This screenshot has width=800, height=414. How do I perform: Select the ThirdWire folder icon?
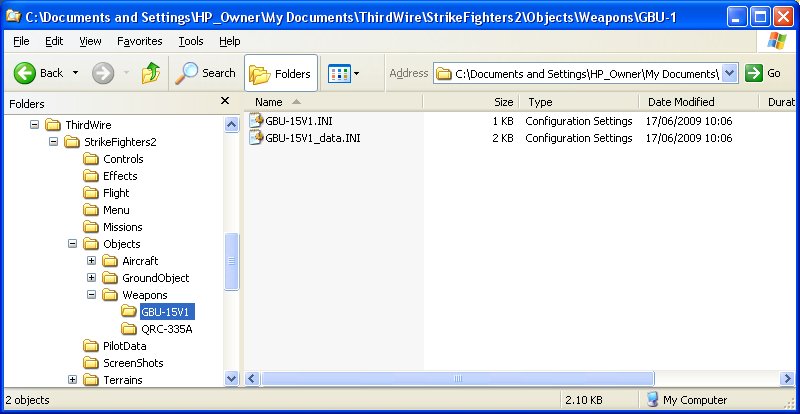53,125
